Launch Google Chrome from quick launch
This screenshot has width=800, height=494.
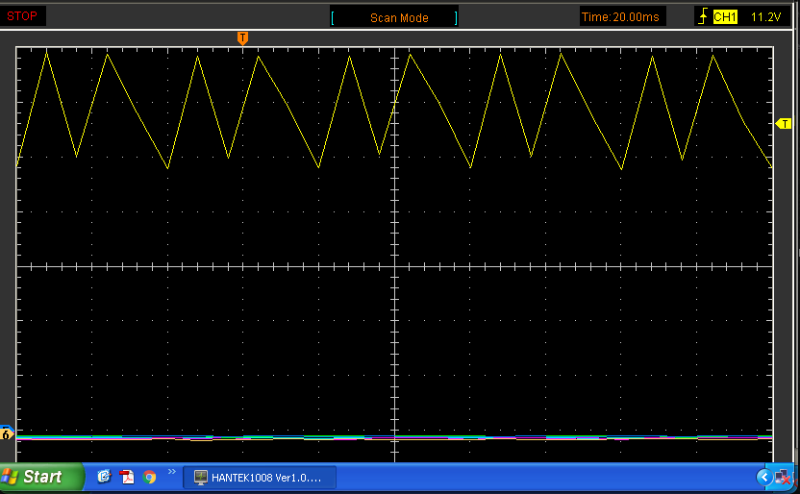[x=150, y=477]
